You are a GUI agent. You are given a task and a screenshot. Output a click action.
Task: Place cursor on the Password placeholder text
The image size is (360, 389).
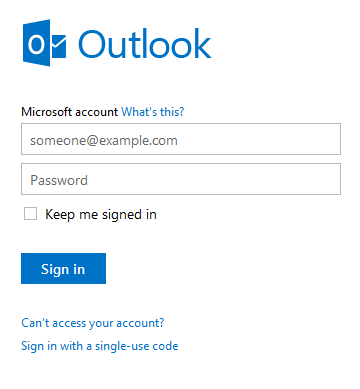click(x=59, y=180)
